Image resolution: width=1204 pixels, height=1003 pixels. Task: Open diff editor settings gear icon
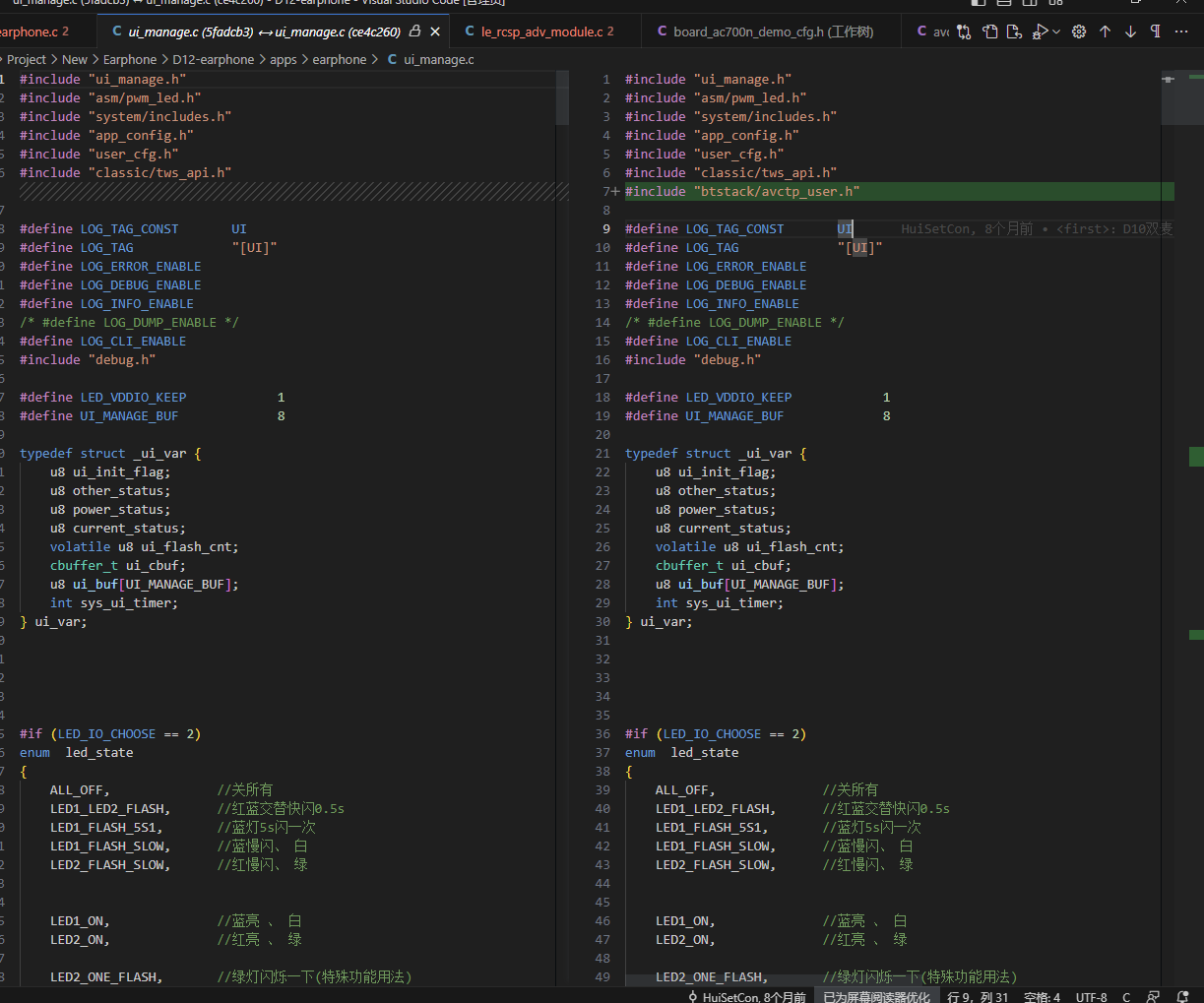[1079, 31]
